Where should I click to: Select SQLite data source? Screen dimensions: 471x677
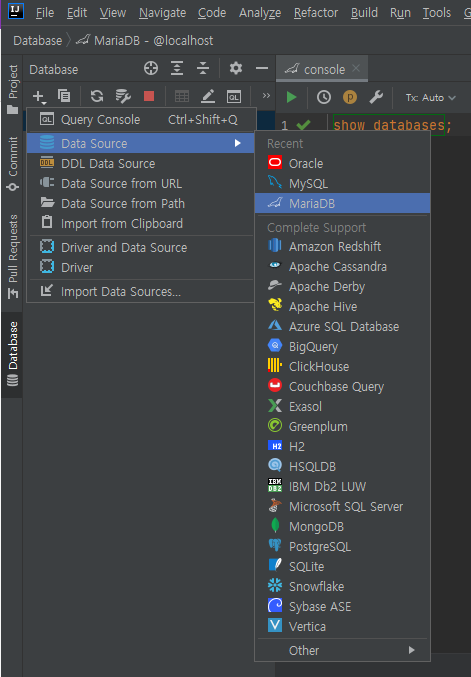[x=342, y=566]
